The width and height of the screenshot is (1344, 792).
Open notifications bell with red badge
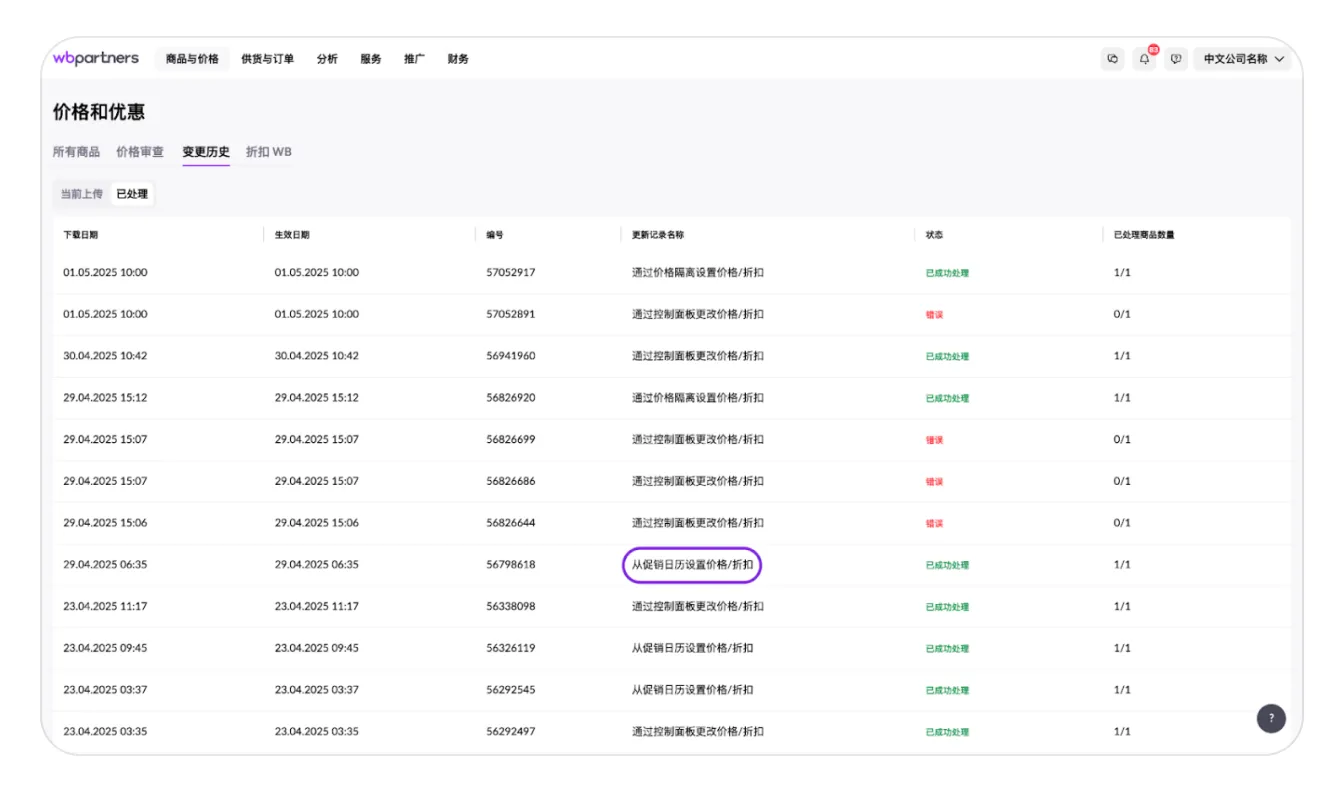point(1144,59)
